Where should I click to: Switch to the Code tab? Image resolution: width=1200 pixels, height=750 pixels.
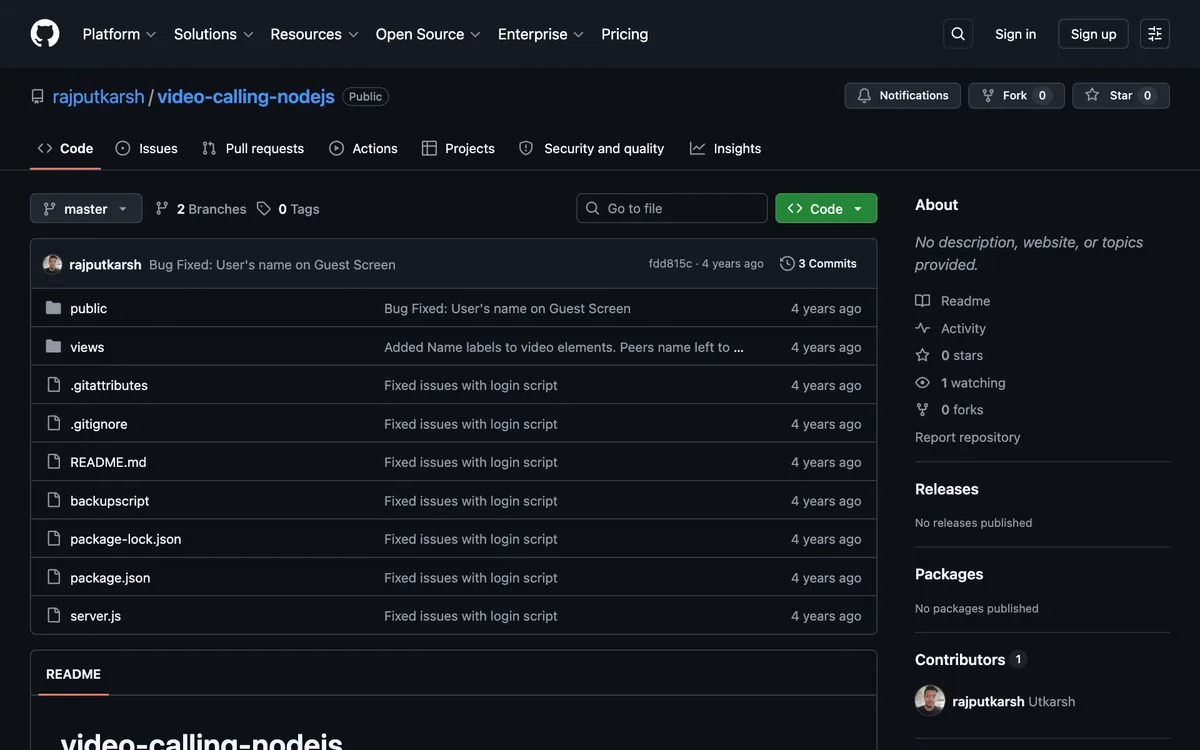[x=65, y=148]
